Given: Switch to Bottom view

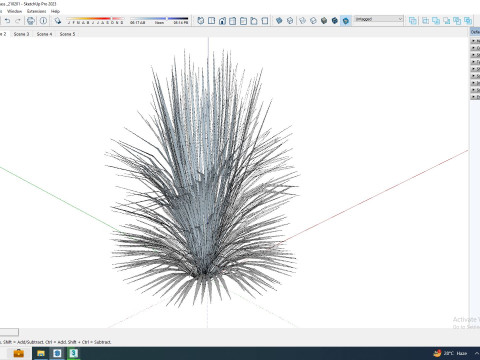Looking at the screenshot, I should click(265, 21).
